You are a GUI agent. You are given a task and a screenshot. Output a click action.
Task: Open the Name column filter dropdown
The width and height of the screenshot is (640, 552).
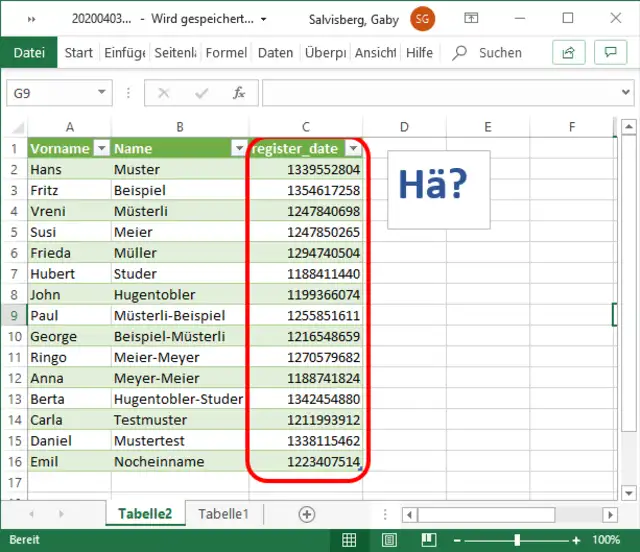tap(238, 148)
